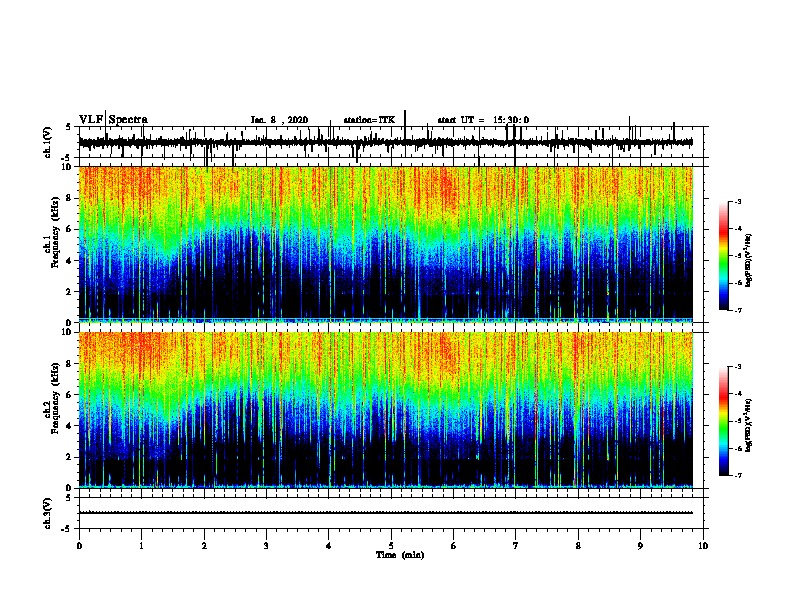Click the time axis tick label "1"
This screenshot has width=792, height=612.
[141, 546]
